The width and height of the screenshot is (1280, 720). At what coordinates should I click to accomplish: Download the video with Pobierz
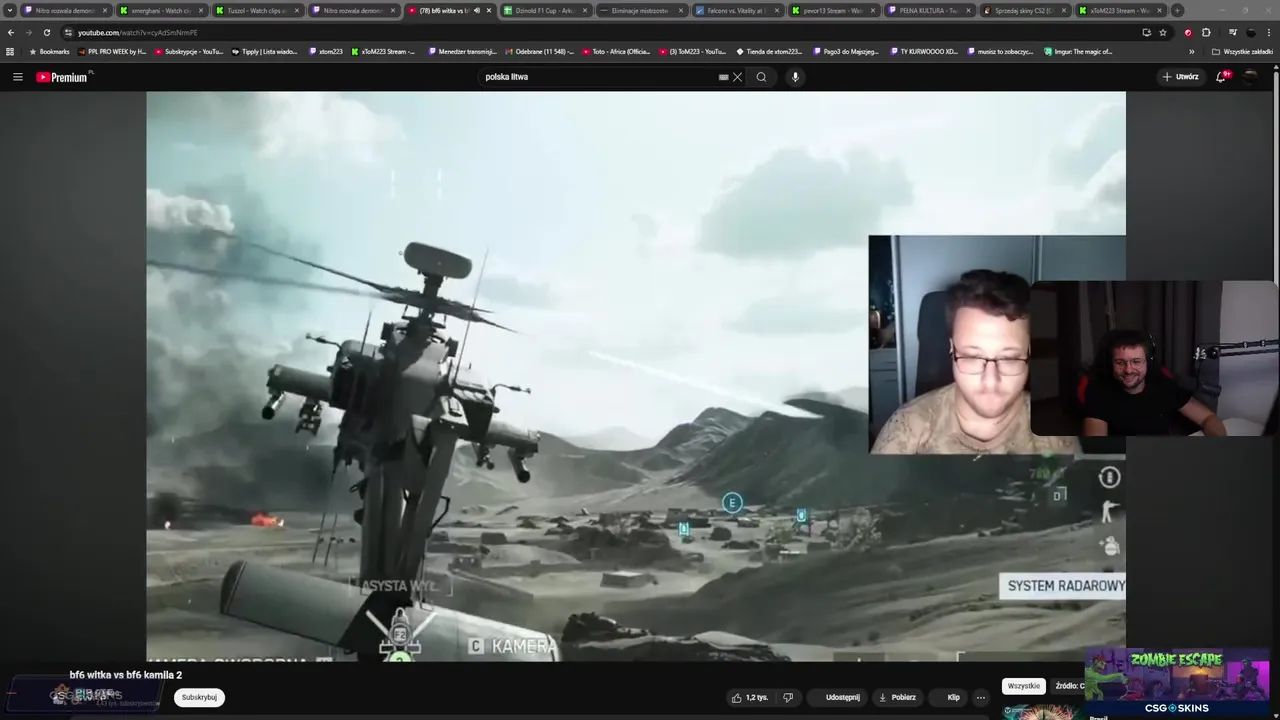[x=897, y=697]
